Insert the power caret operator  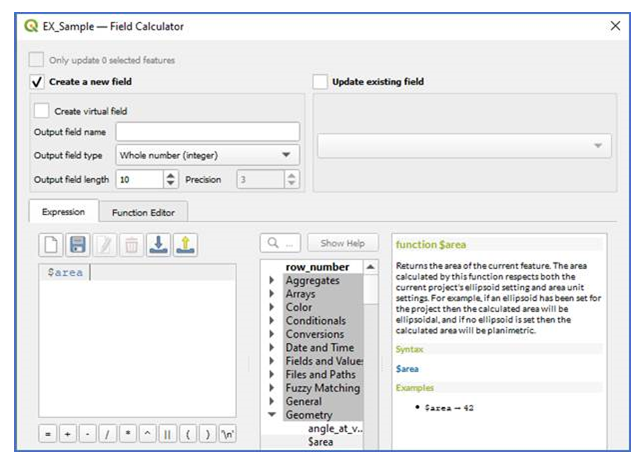148,434
